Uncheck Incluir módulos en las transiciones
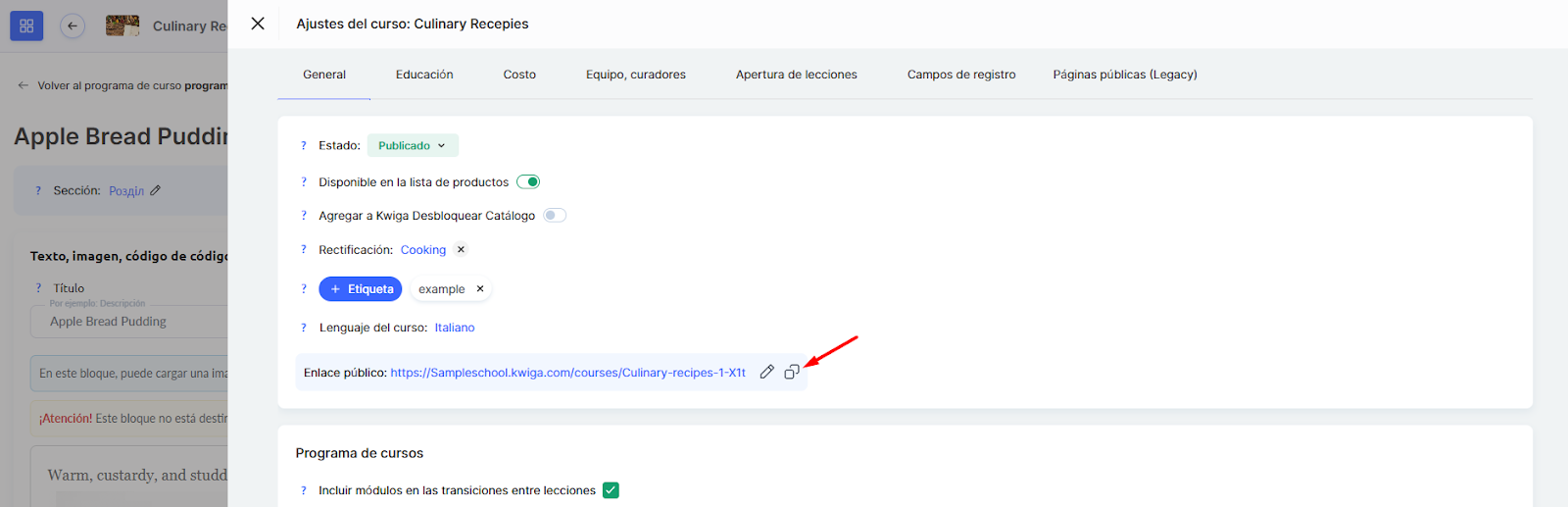1568x507 pixels. pyautogui.click(x=611, y=490)
